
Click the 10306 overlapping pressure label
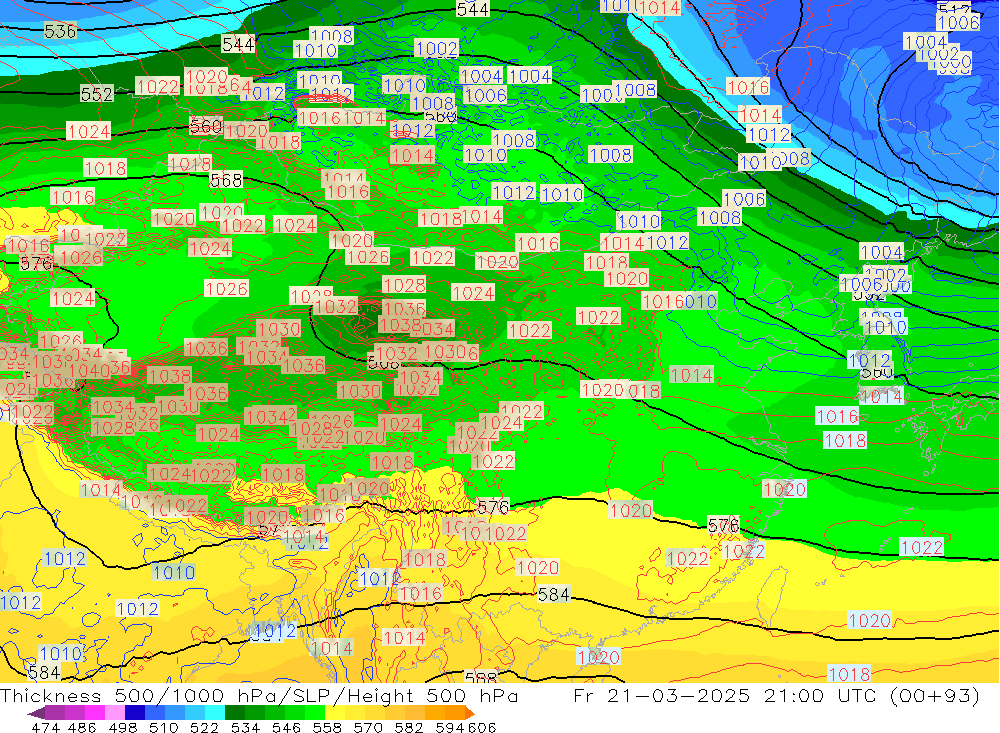click(451, 352)
